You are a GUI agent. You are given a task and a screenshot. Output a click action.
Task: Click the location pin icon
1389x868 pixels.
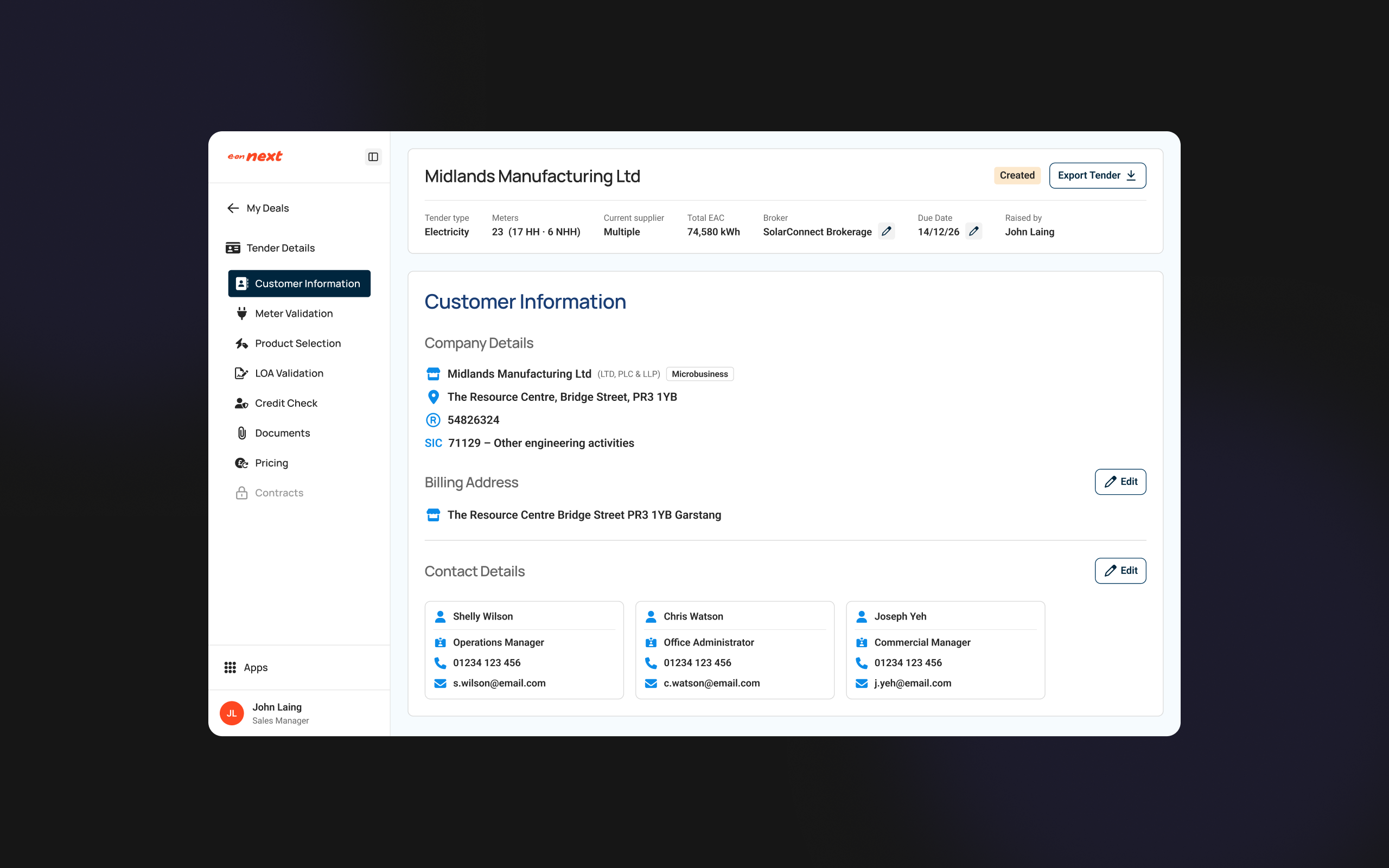coord(434,397)
